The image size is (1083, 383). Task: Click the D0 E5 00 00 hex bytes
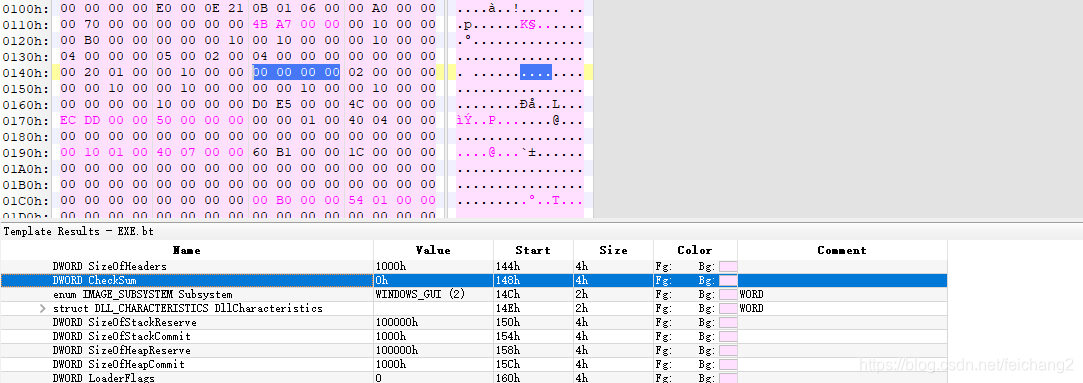point(296,104)
